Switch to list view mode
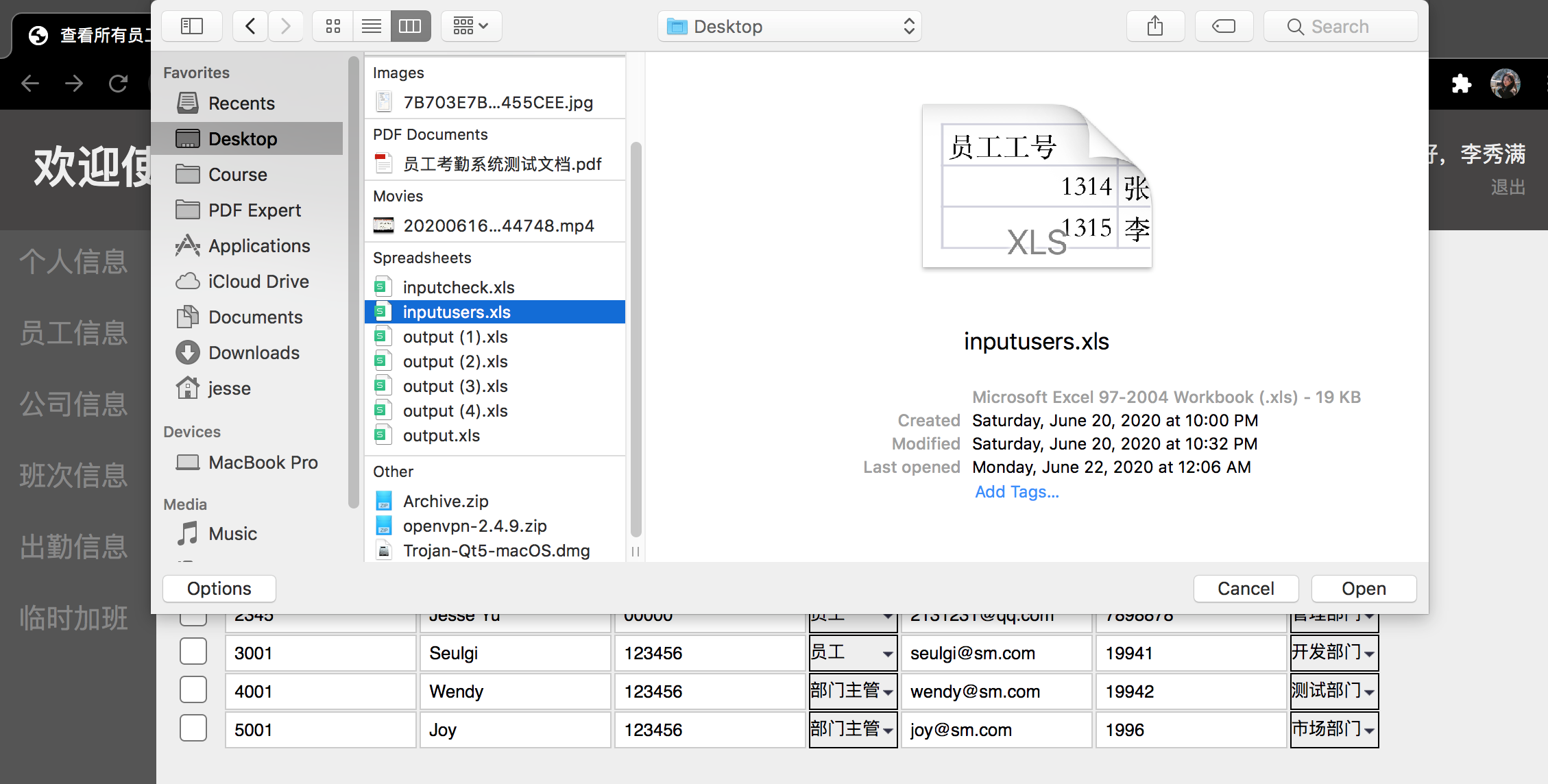Image resolution: width=1548 pixels, height=784 pixels. pyautogui.click(x=372, y=26)
